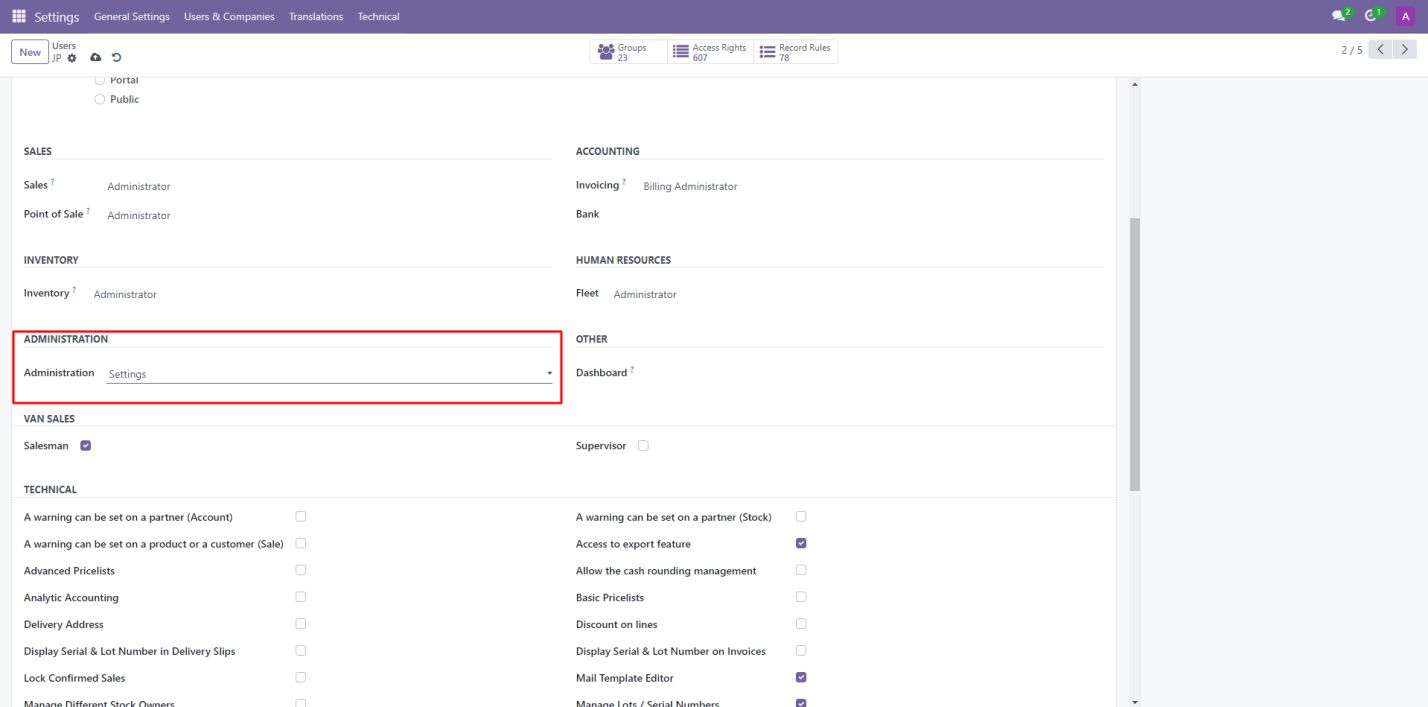This screenshot has height=707, width=1428.
Task: Click the New button
Action: point(30,52)
